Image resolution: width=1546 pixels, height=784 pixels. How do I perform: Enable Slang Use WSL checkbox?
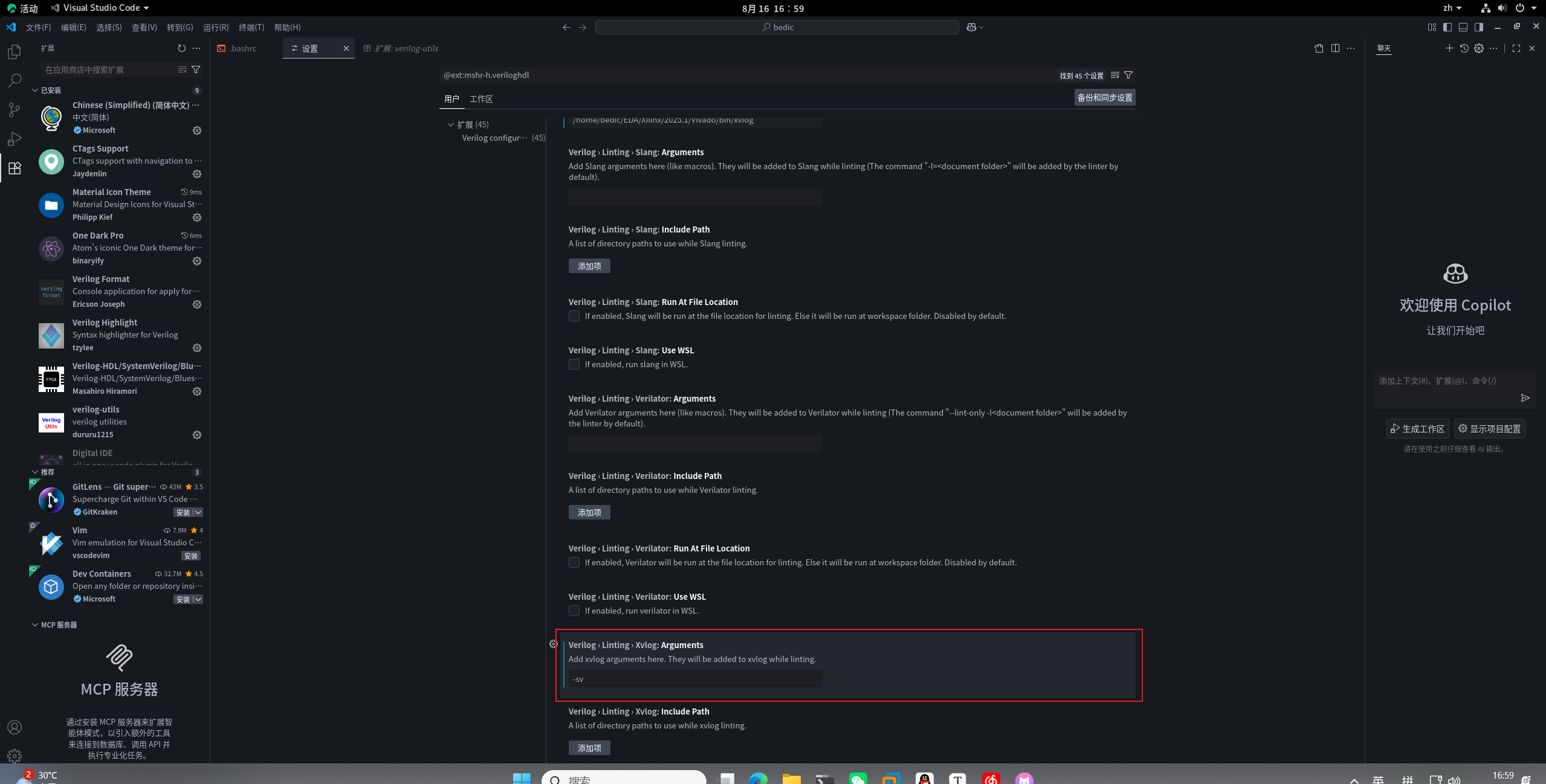pyautogui.click(x=574, y=364)
